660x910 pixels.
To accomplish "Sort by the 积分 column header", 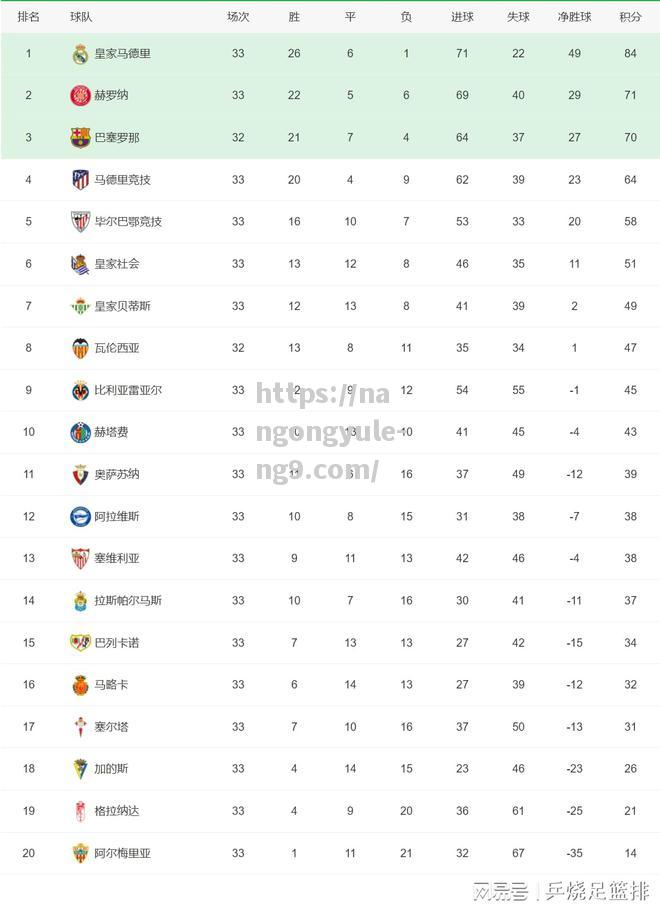I will (630, 17).
